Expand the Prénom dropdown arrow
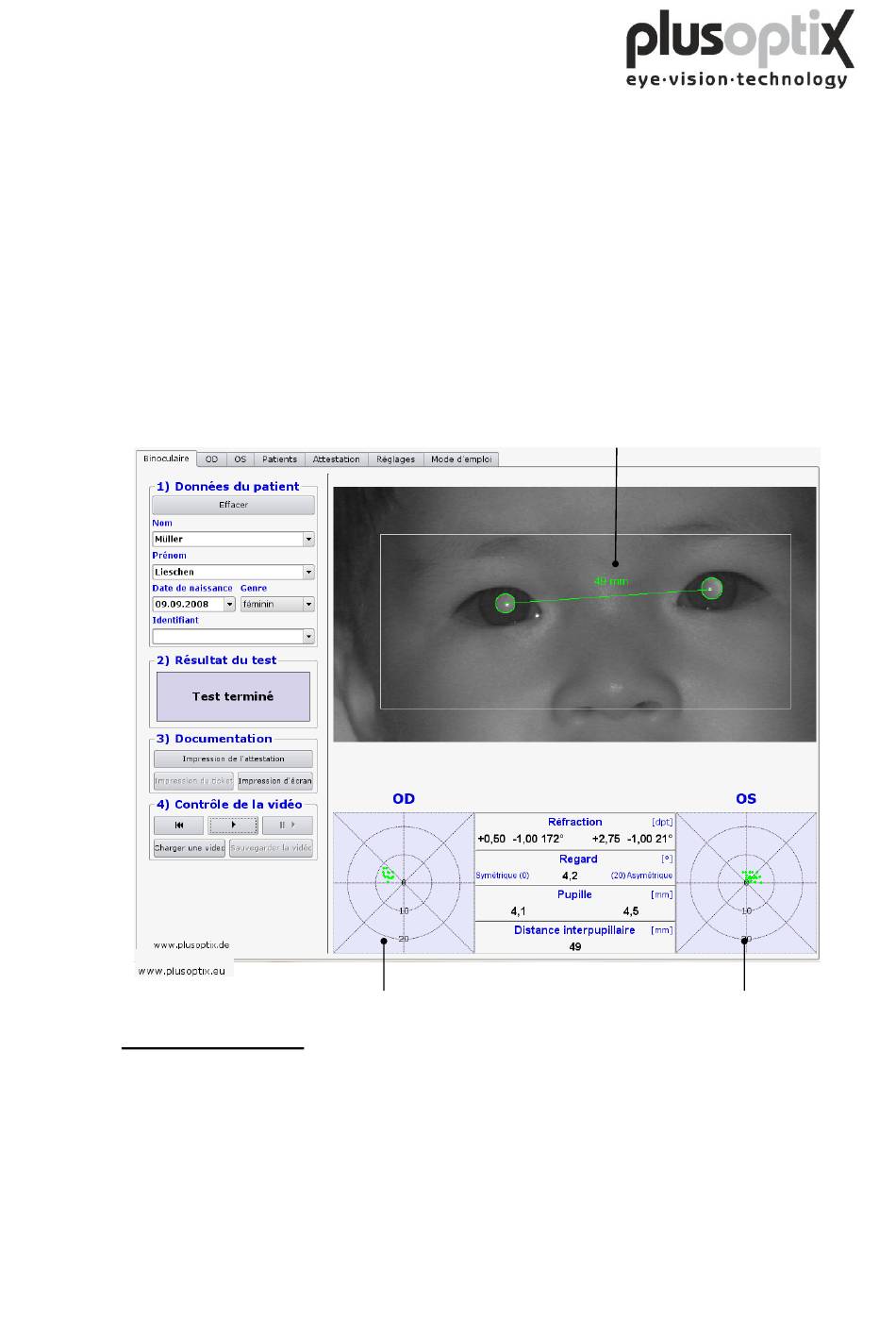The height and width of the screenshot is (1318, 896). [308, 572]
